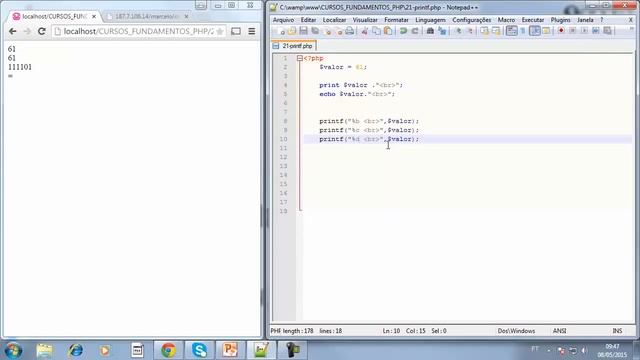Open the Configurações menu

[471, 20]
